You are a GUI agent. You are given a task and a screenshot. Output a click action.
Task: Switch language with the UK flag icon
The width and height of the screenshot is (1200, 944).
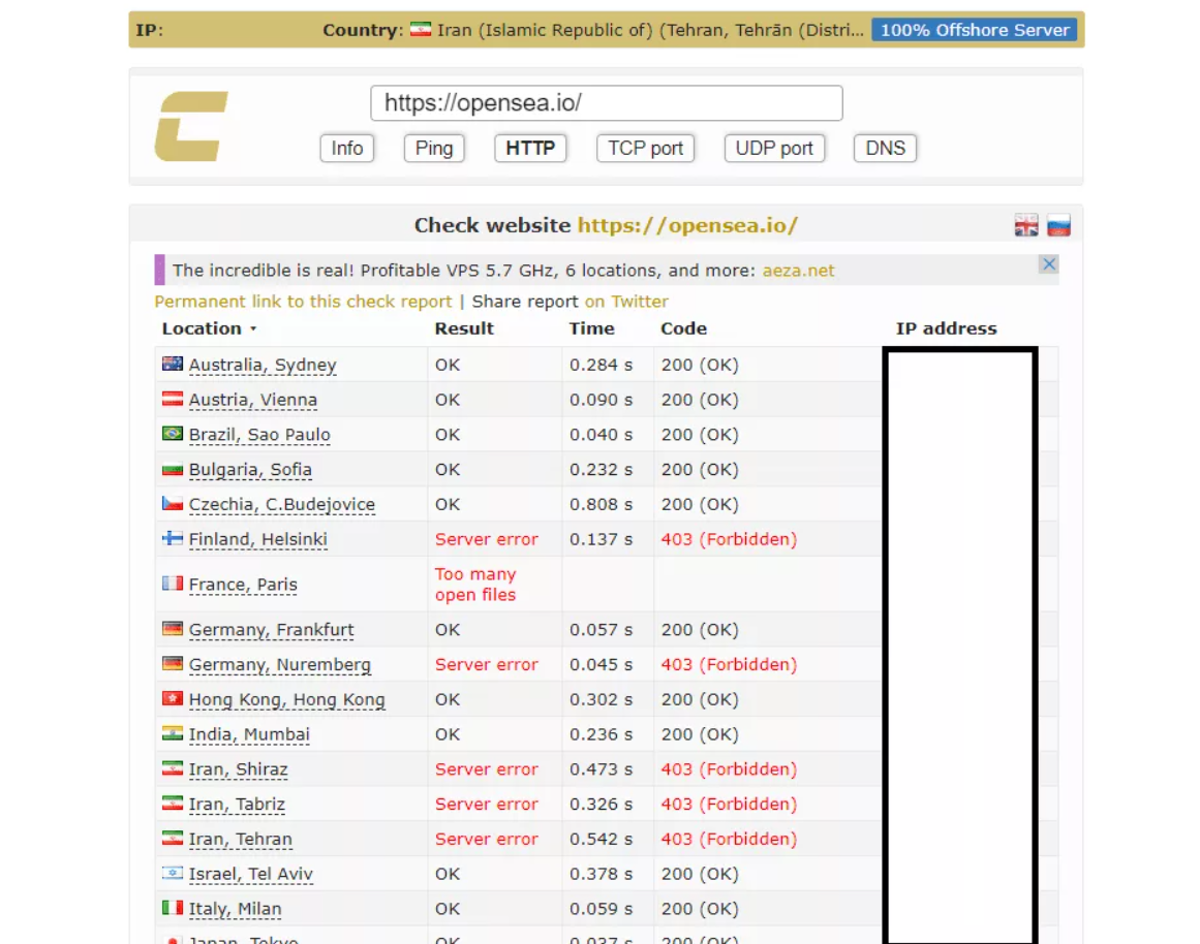click(1026, 226)
